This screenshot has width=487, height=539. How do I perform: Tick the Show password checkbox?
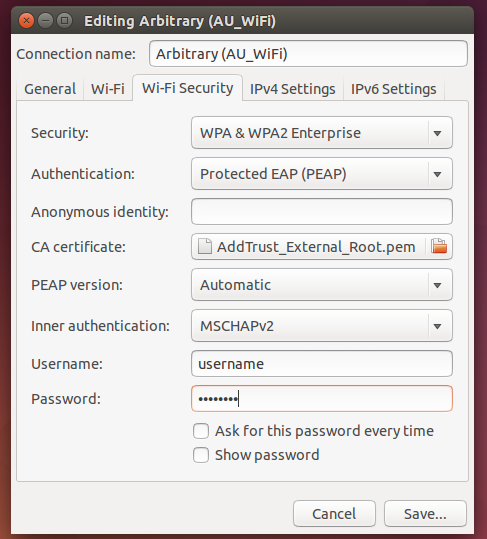(x=201, y=455)
